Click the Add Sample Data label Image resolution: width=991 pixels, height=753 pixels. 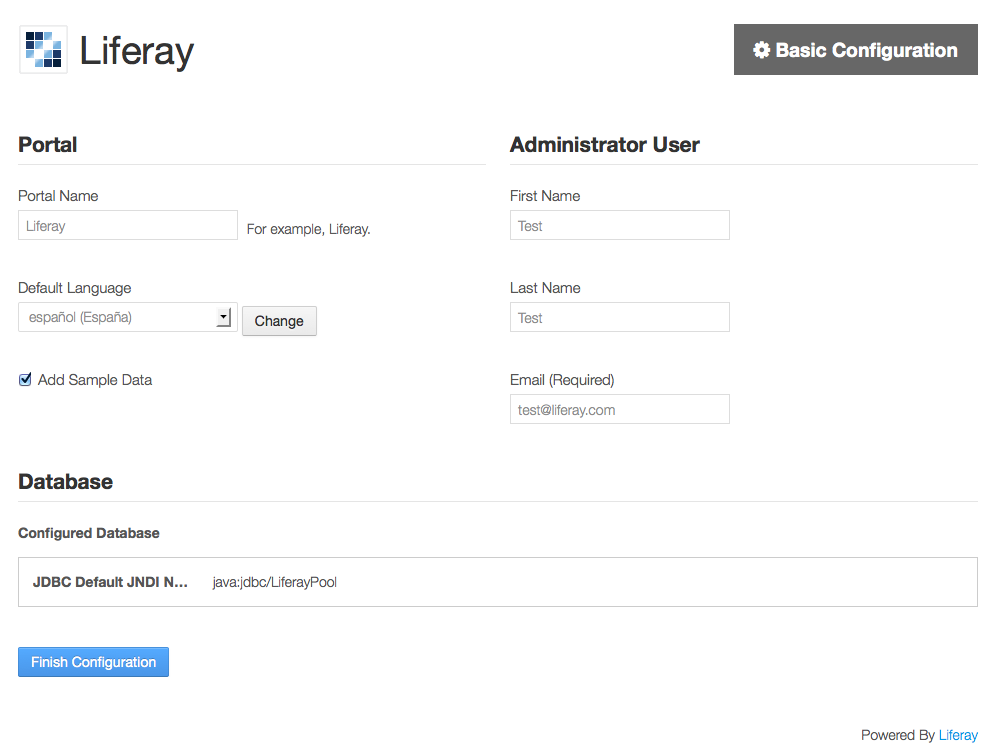click(x=95, y=380)
